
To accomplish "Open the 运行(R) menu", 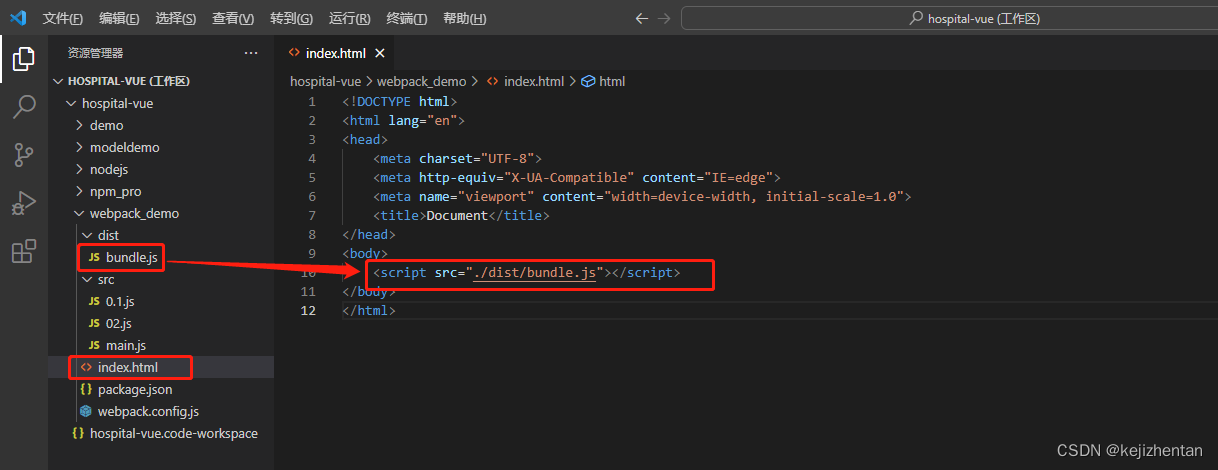I will pos(349,19).
